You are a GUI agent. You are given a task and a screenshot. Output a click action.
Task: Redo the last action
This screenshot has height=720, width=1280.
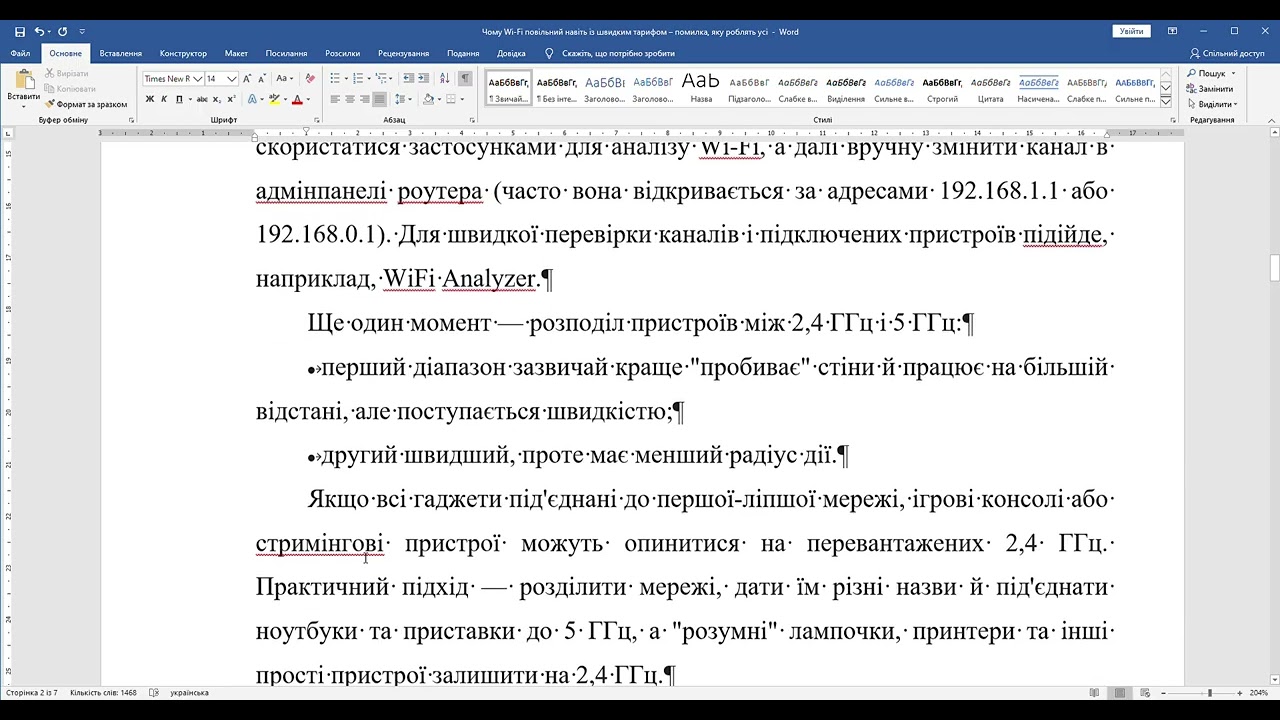pos(63,32)
